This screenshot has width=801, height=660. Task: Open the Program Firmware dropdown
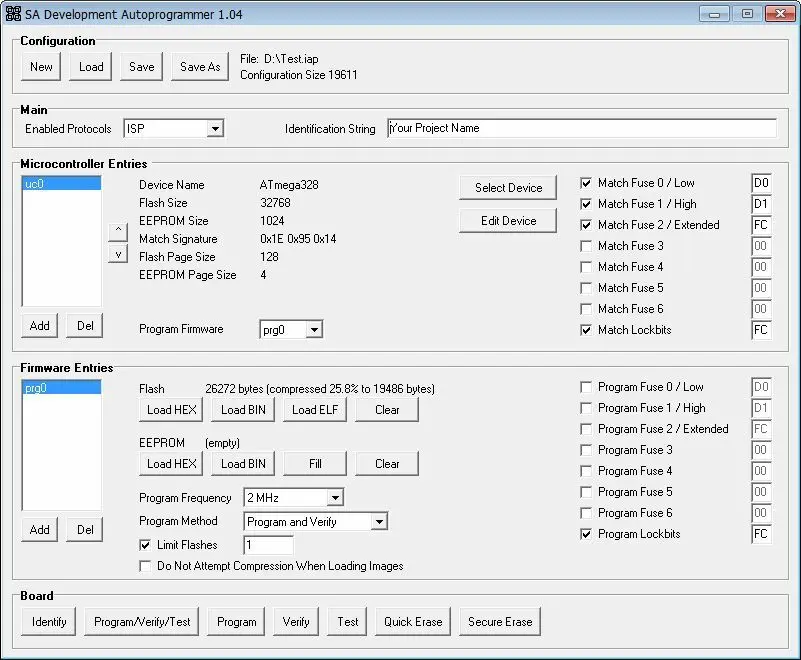(315, 330)
